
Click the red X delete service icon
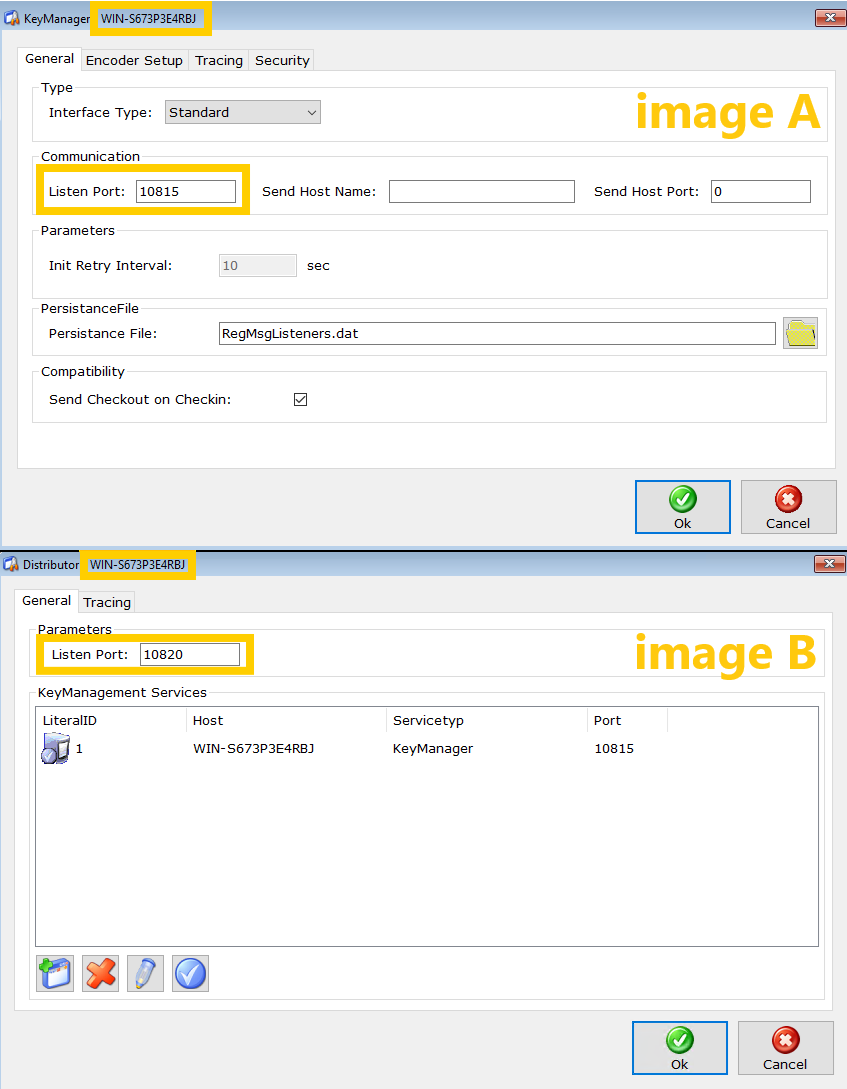[100, 973]
